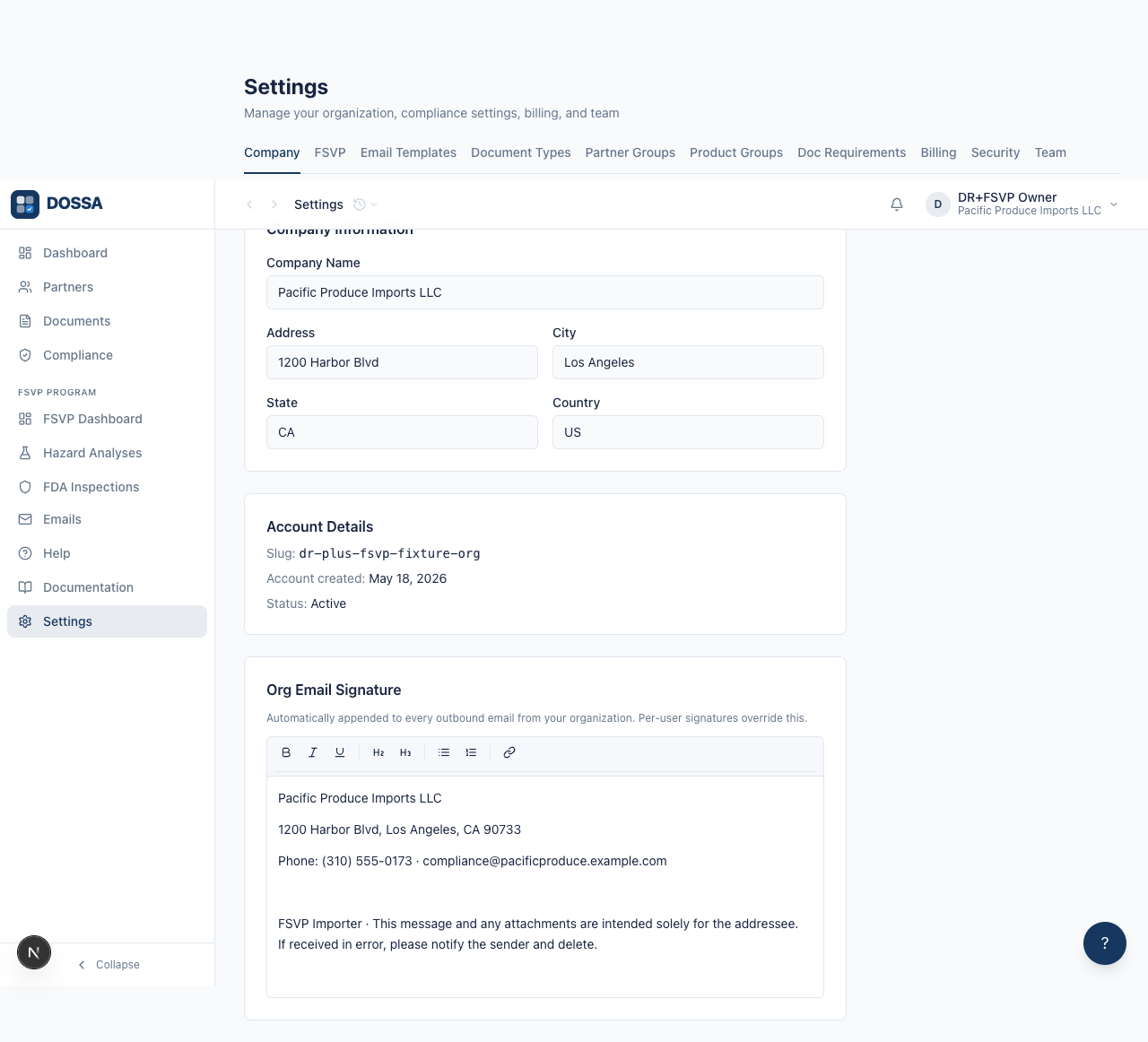The image size is (1148, 1042).
Task: Switch to the Company tab
Action: (272, 152)
